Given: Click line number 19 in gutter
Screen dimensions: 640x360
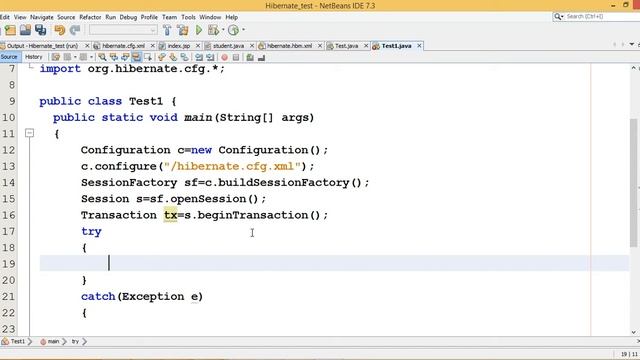Looking at the screenshot, I should (x=8, y=264).
